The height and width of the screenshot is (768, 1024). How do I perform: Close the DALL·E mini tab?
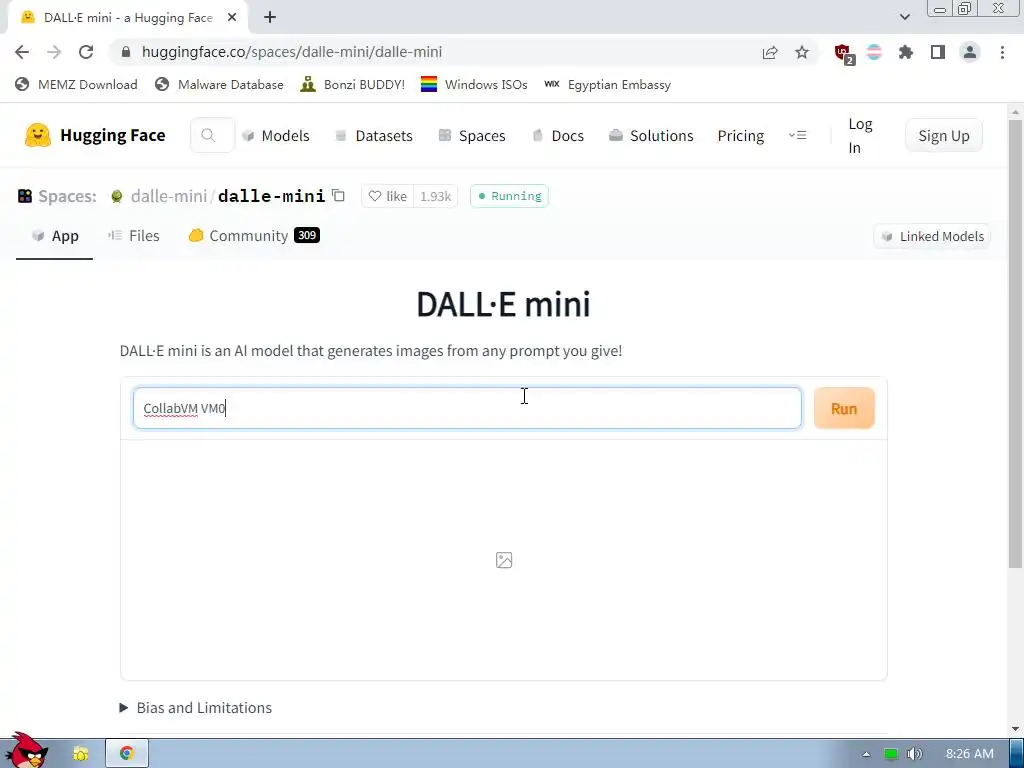tap(232, 18)
